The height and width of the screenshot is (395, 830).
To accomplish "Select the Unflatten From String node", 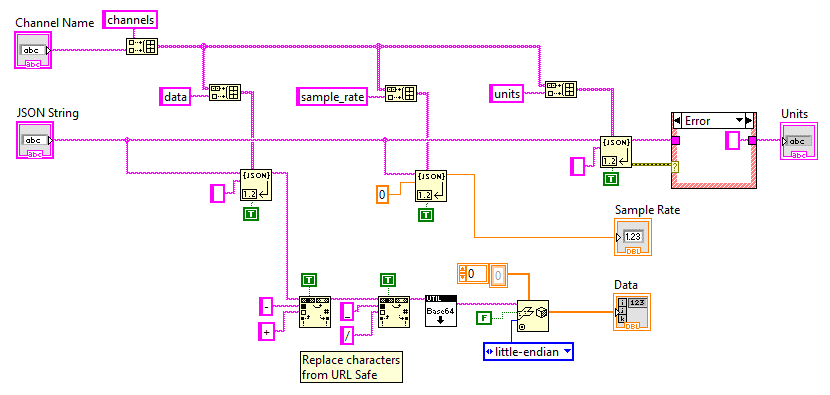I will coord(533,315).
